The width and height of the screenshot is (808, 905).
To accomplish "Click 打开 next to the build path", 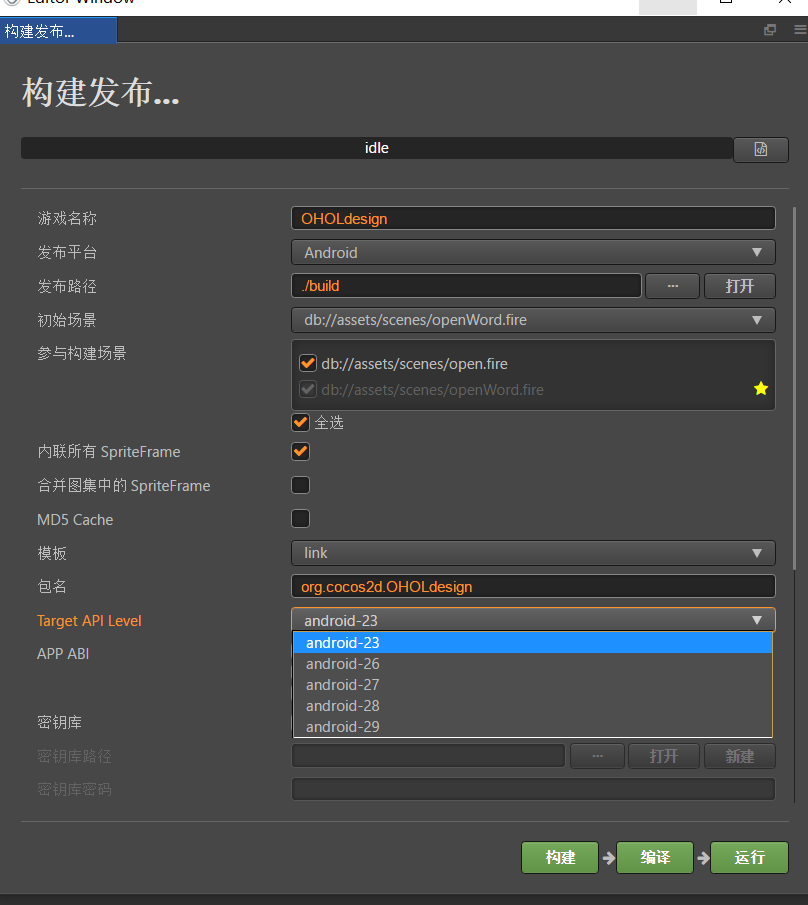I will tap(740, 286).
